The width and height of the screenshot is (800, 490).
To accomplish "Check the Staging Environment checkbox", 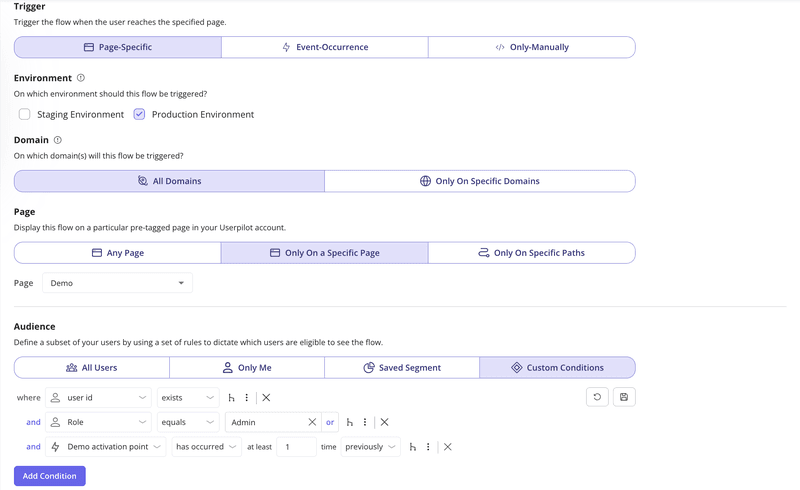I will coord(24,114).
